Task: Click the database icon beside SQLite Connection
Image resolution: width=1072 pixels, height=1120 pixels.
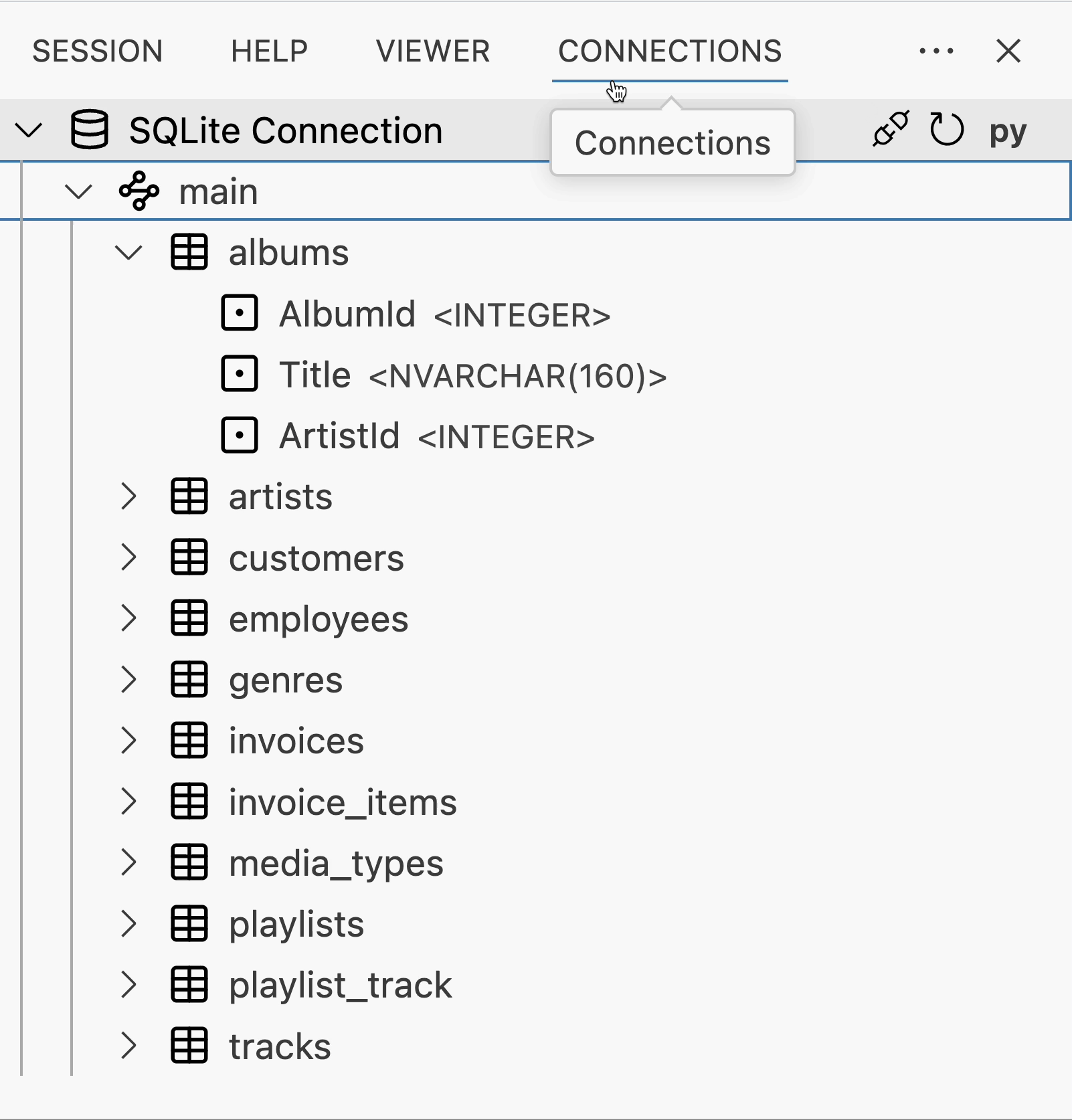Action: pos(89,129)
